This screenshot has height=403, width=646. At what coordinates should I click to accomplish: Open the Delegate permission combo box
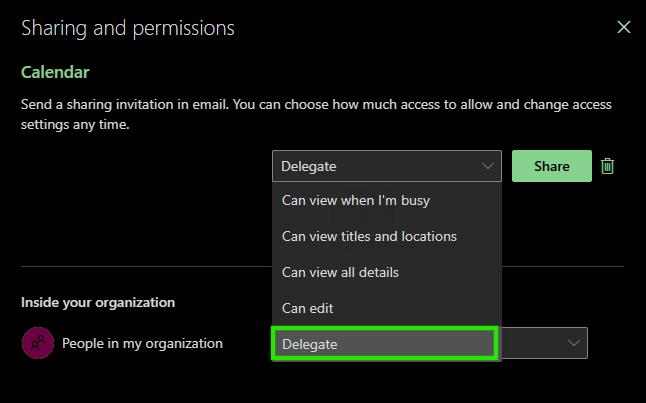[386, 166]
